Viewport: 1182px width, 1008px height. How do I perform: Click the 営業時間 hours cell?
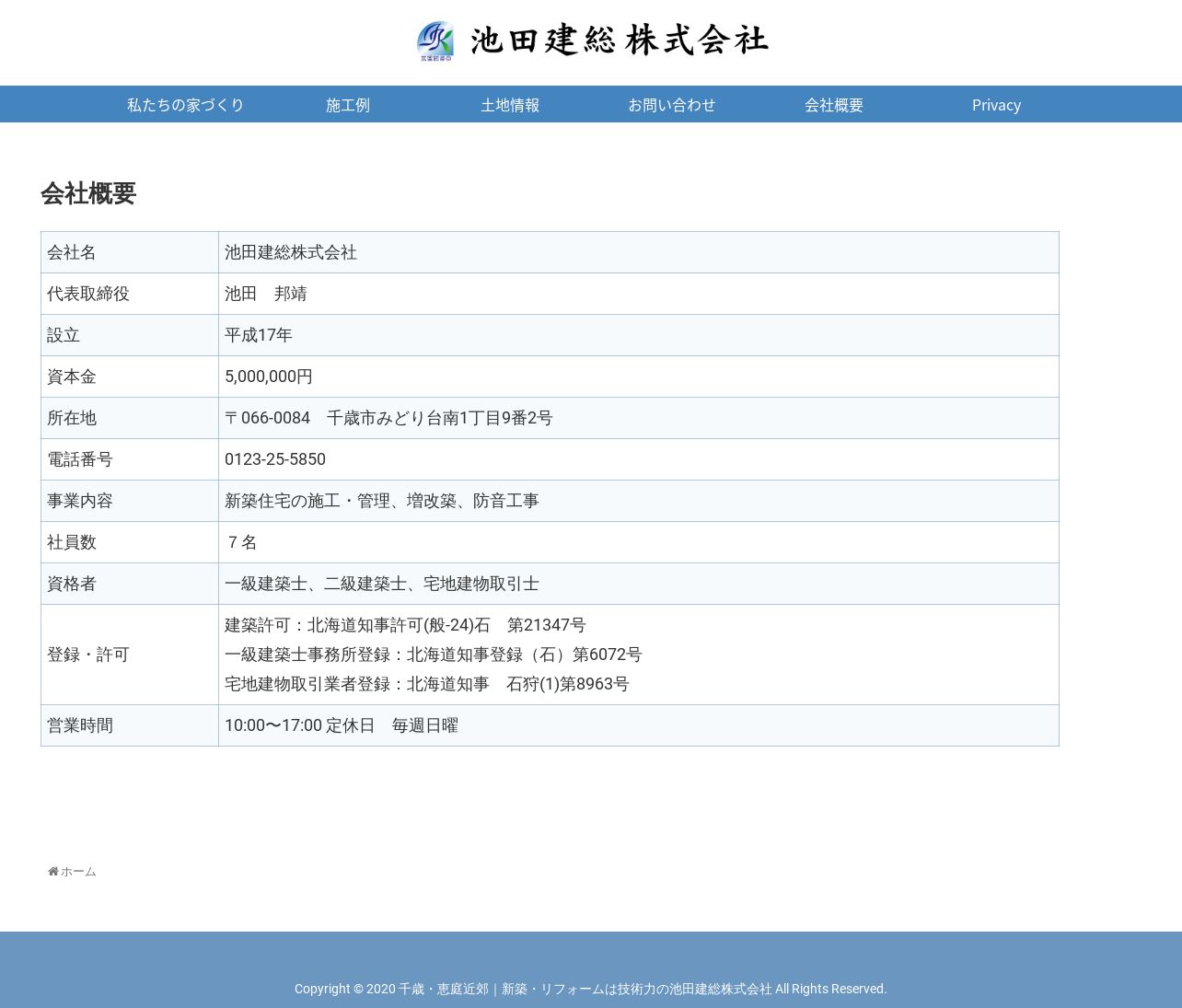click(638, 725)
